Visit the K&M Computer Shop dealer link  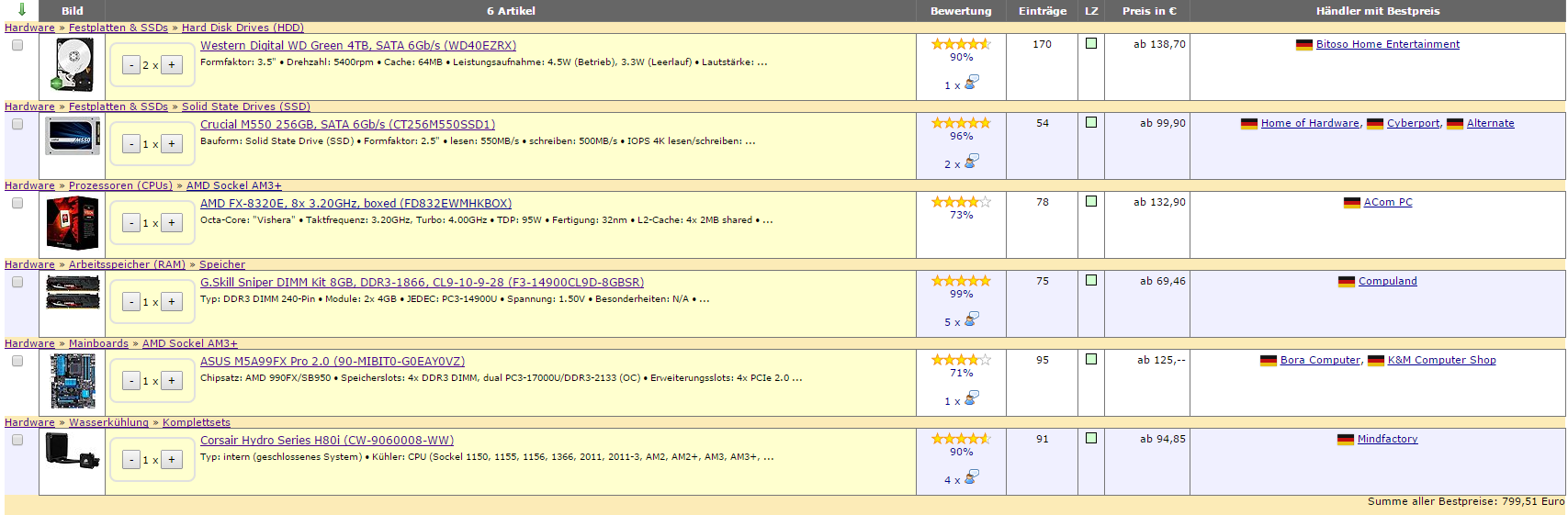[x=1442, y=360]
